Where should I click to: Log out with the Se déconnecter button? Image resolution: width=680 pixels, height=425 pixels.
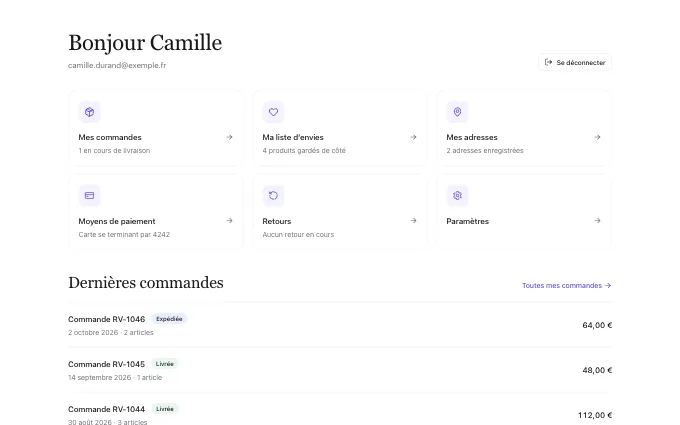[x=575, y=62]
